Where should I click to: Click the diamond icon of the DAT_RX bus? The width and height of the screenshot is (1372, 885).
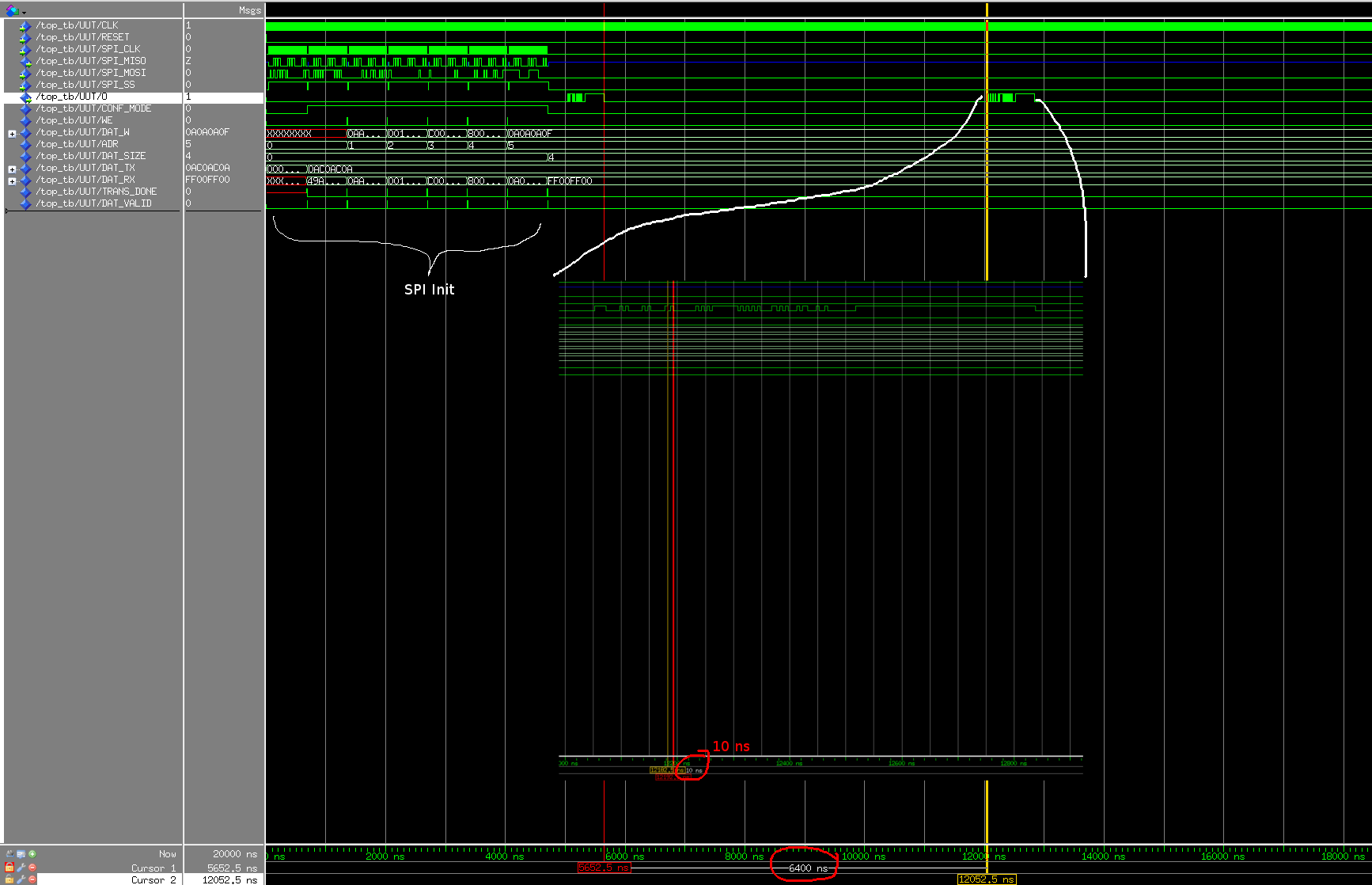coord(25,180)
